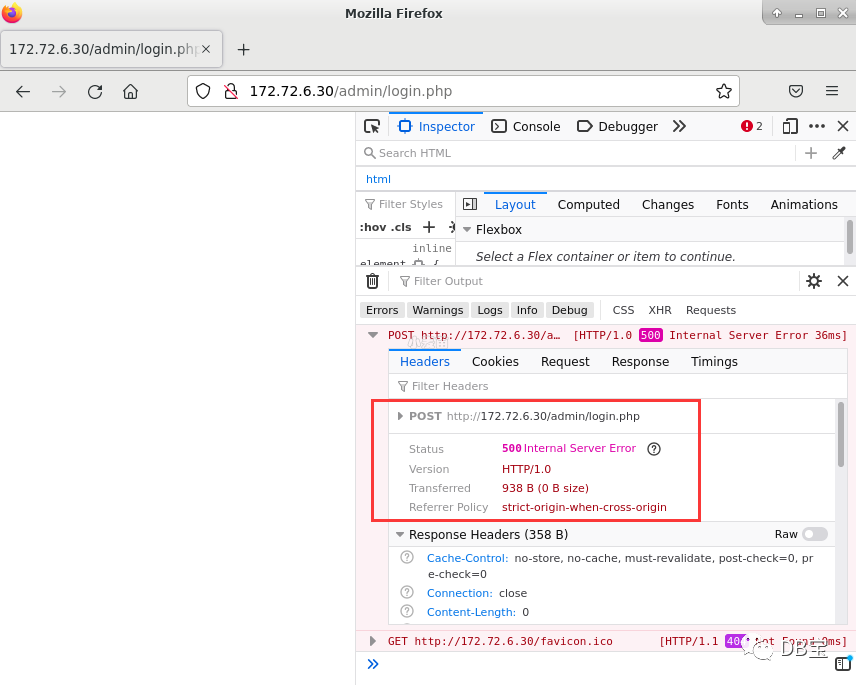Open the Animations tab
This screenshot has height=685, width=856.
coord(804,205)
